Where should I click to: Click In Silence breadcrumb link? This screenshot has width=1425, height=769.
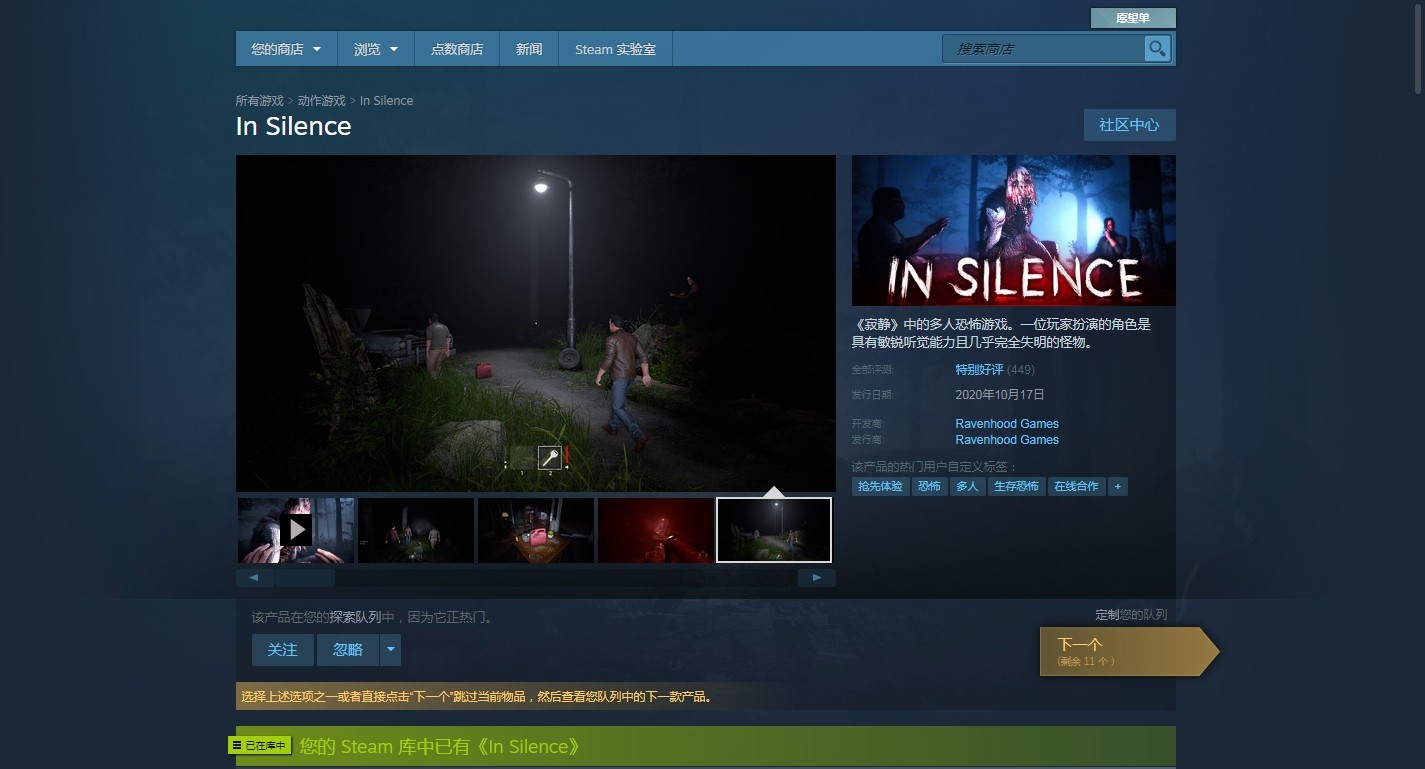click(386, 101)
